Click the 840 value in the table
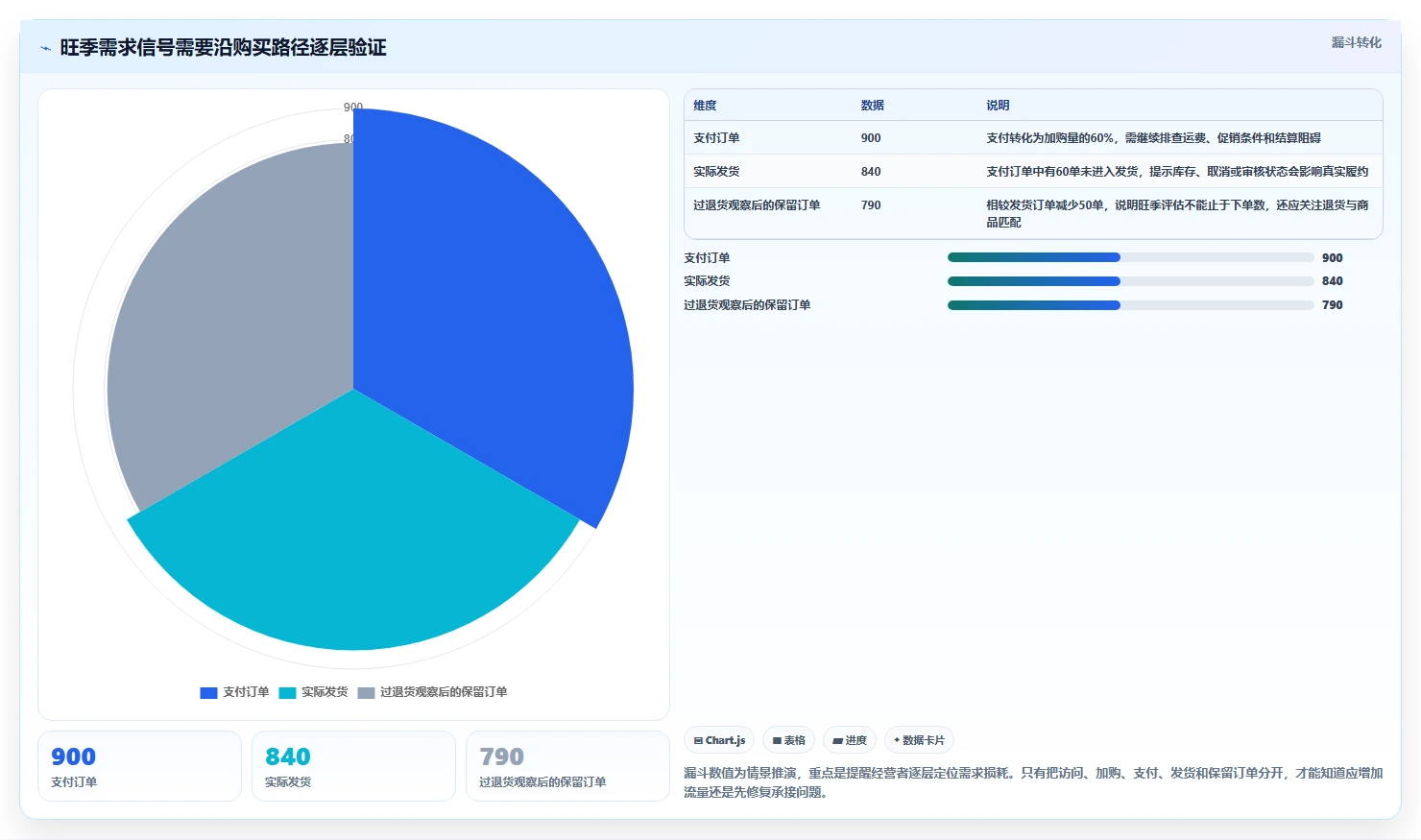The image size is (1421, 840). coord(871,172)
